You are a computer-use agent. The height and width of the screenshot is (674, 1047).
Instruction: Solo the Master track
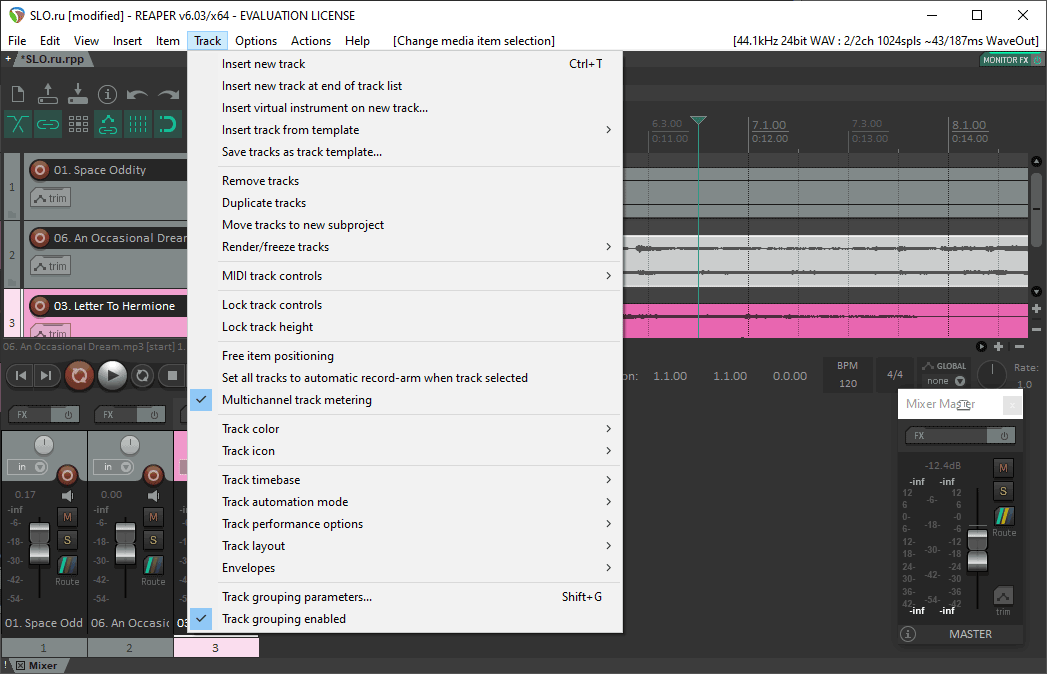[x=1003, y=491]
